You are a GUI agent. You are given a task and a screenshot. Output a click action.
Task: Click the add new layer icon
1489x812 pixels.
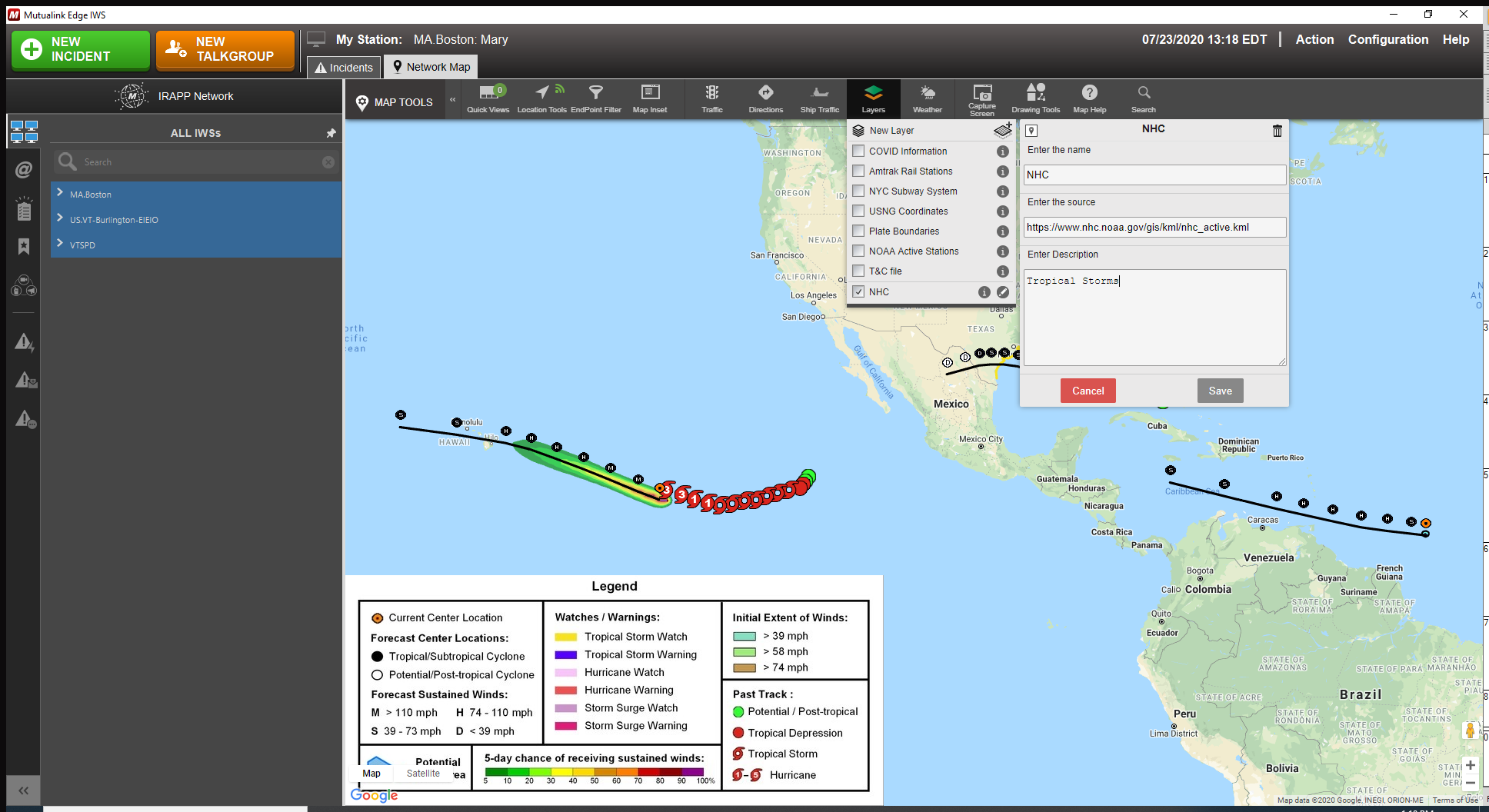1003,129
